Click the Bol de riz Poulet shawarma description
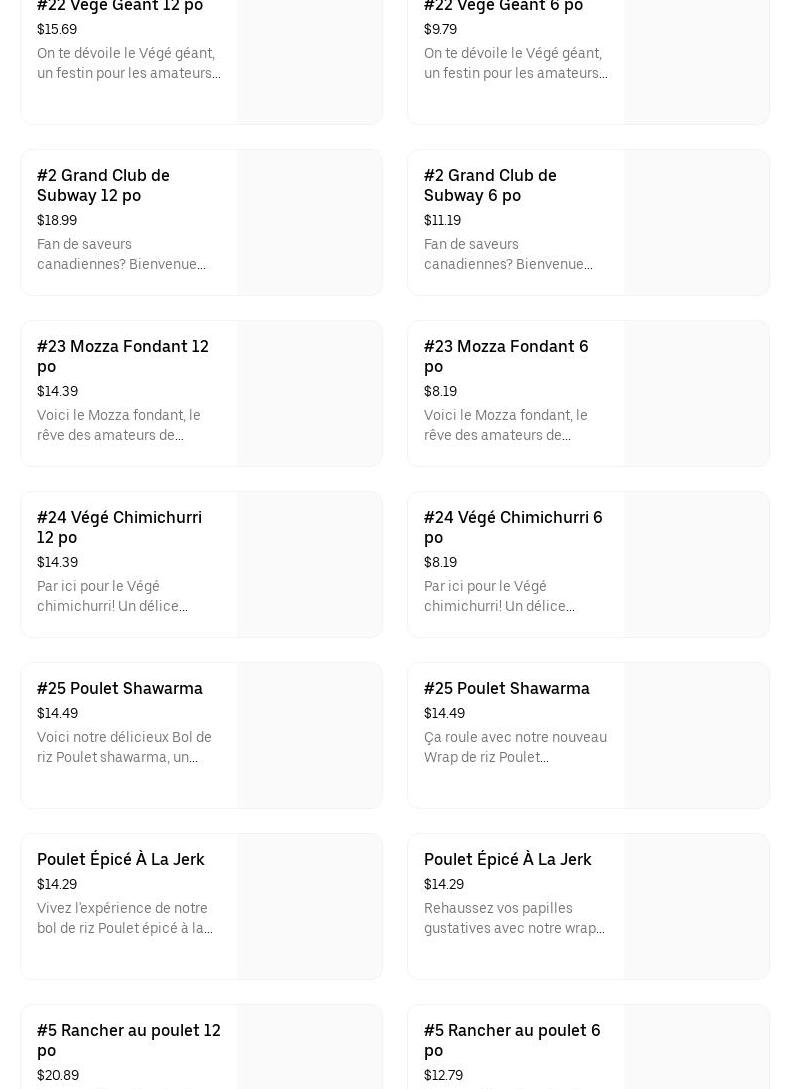 [x=124, y=747]
